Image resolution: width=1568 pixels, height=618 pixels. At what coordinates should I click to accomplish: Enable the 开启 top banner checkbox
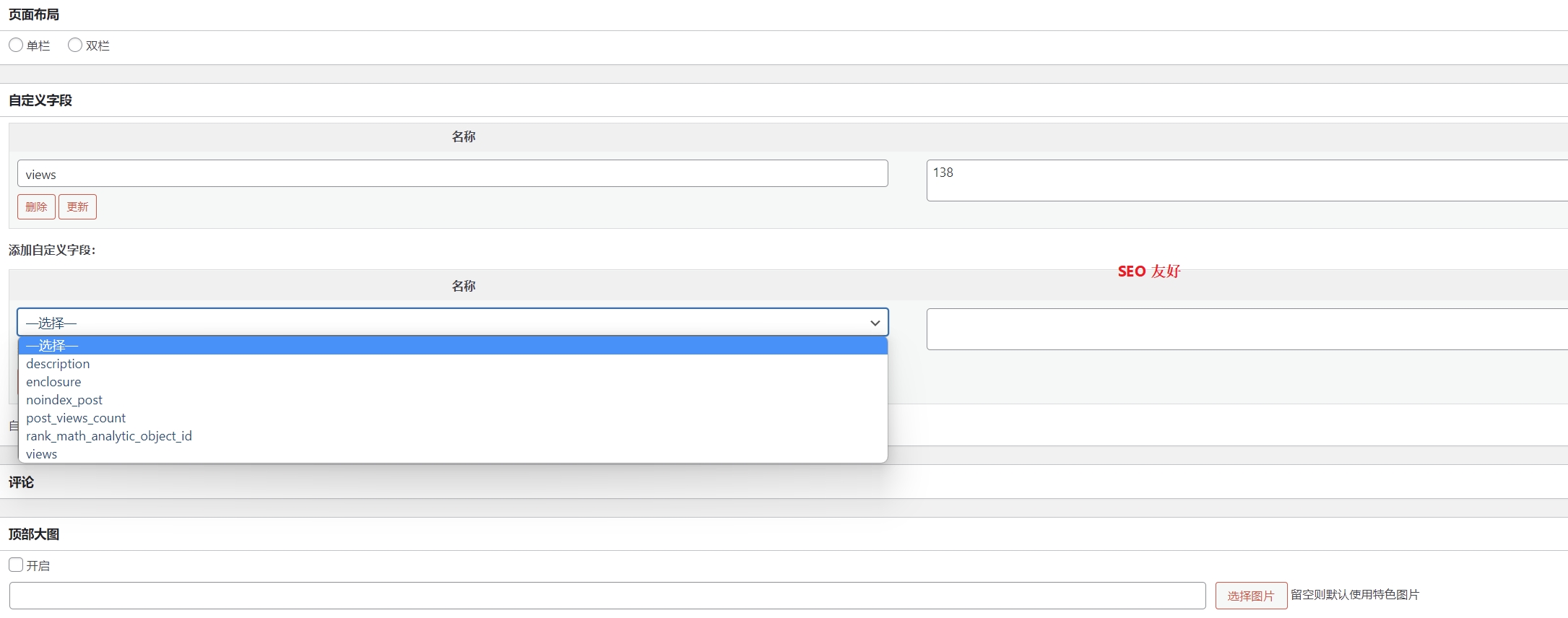click(16, 565)
